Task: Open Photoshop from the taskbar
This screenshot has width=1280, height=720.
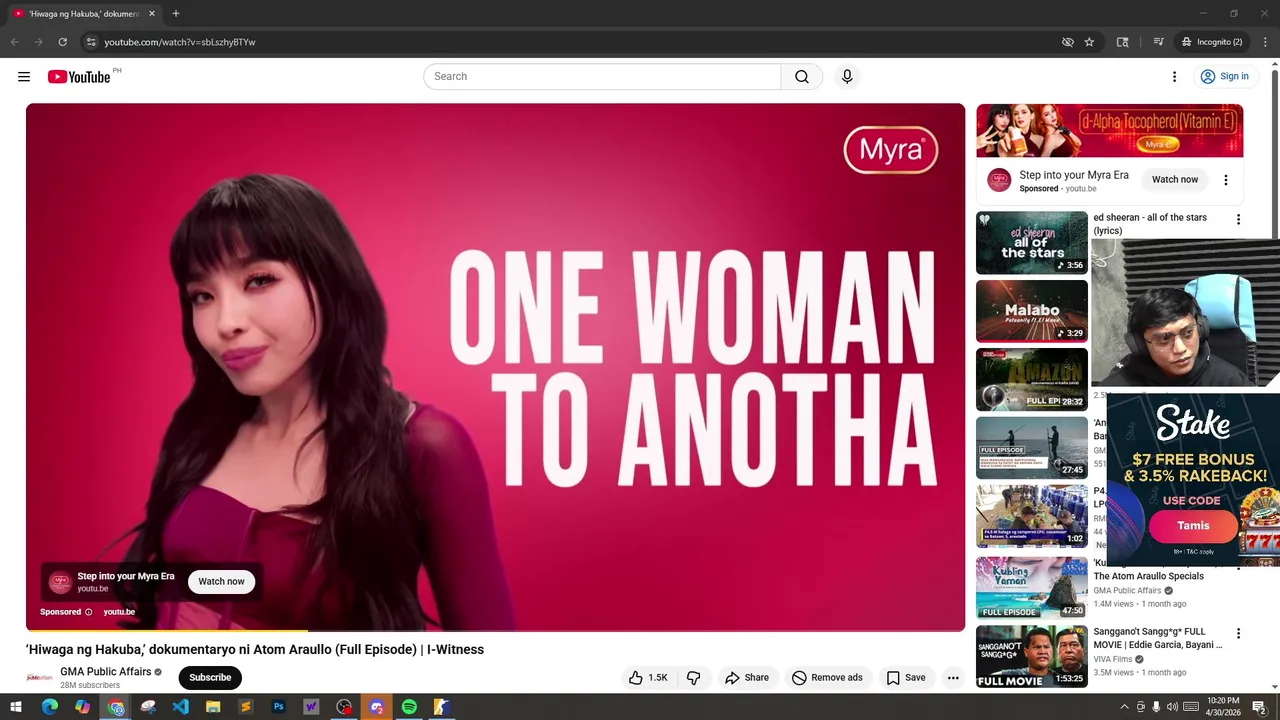Action: pyautogui.click(x=278, y=707)
